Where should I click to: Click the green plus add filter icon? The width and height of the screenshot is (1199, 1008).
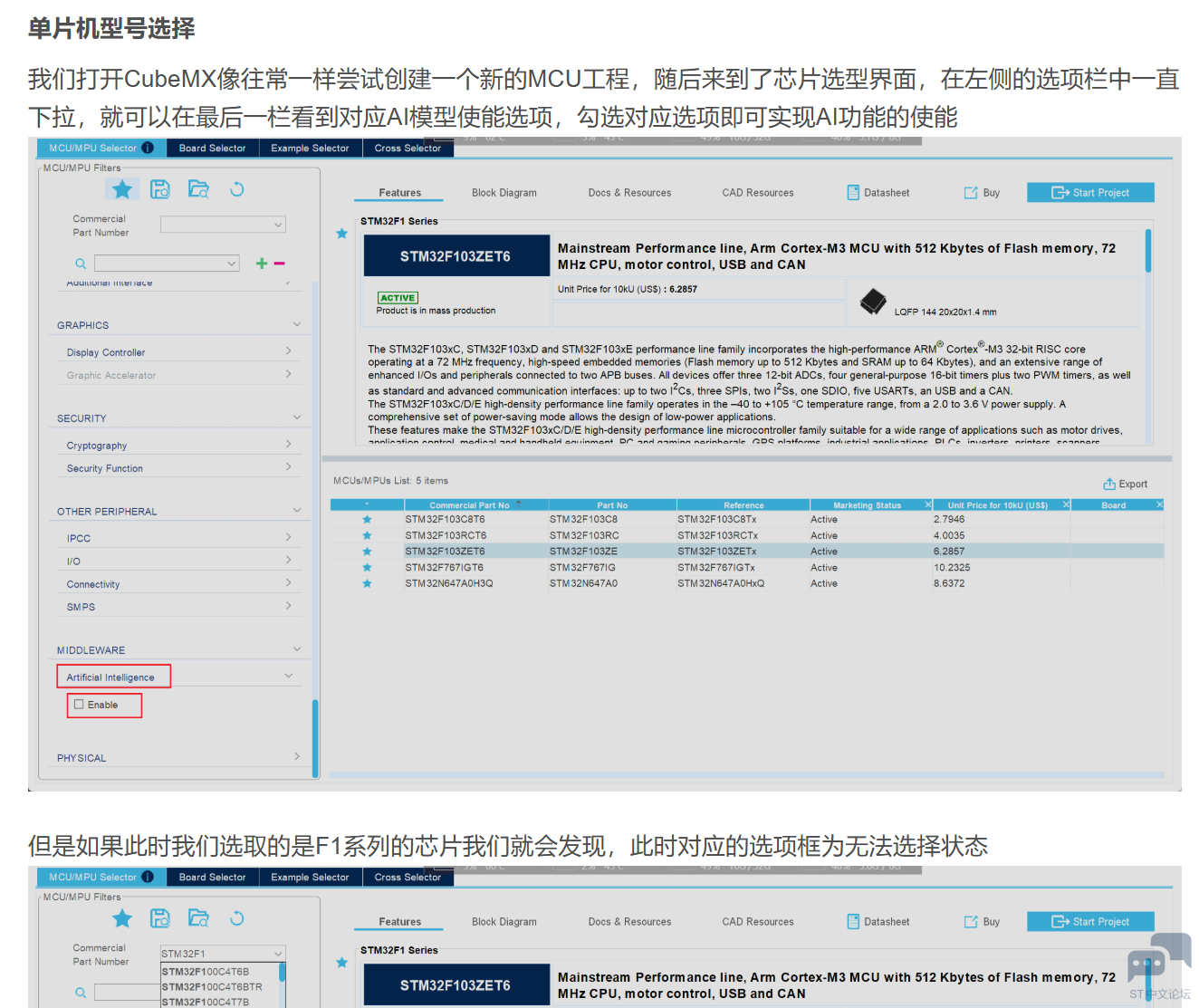pos(262,264)
